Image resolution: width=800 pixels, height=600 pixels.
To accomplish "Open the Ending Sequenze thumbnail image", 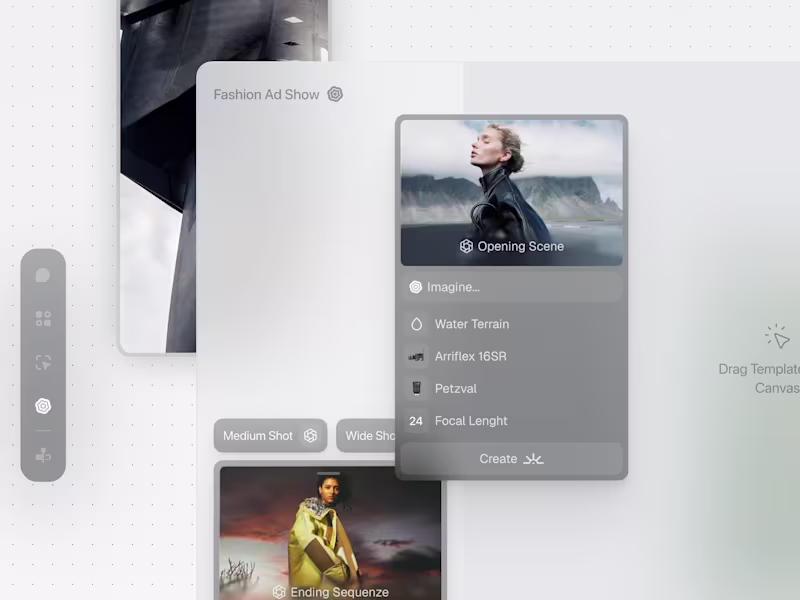I will (330, 533).
